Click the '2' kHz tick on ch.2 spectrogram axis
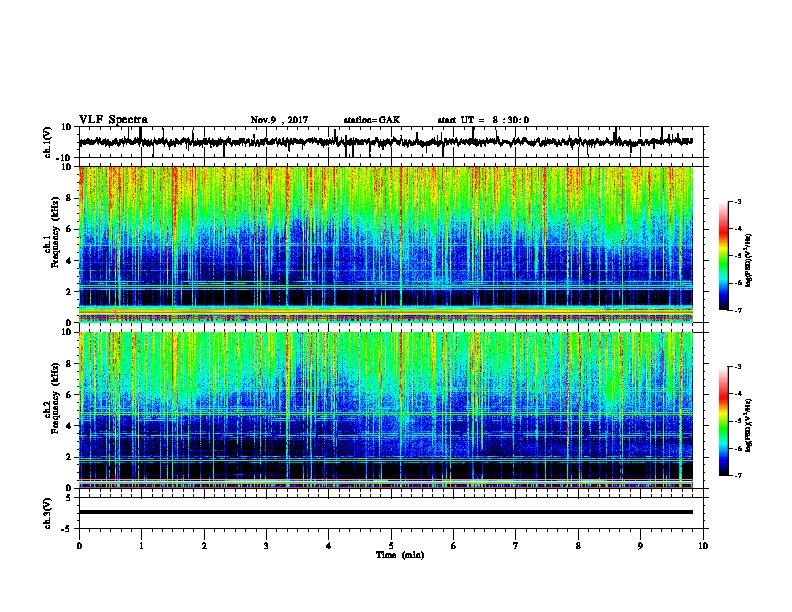The image size is (792, 612). point(69,457)
